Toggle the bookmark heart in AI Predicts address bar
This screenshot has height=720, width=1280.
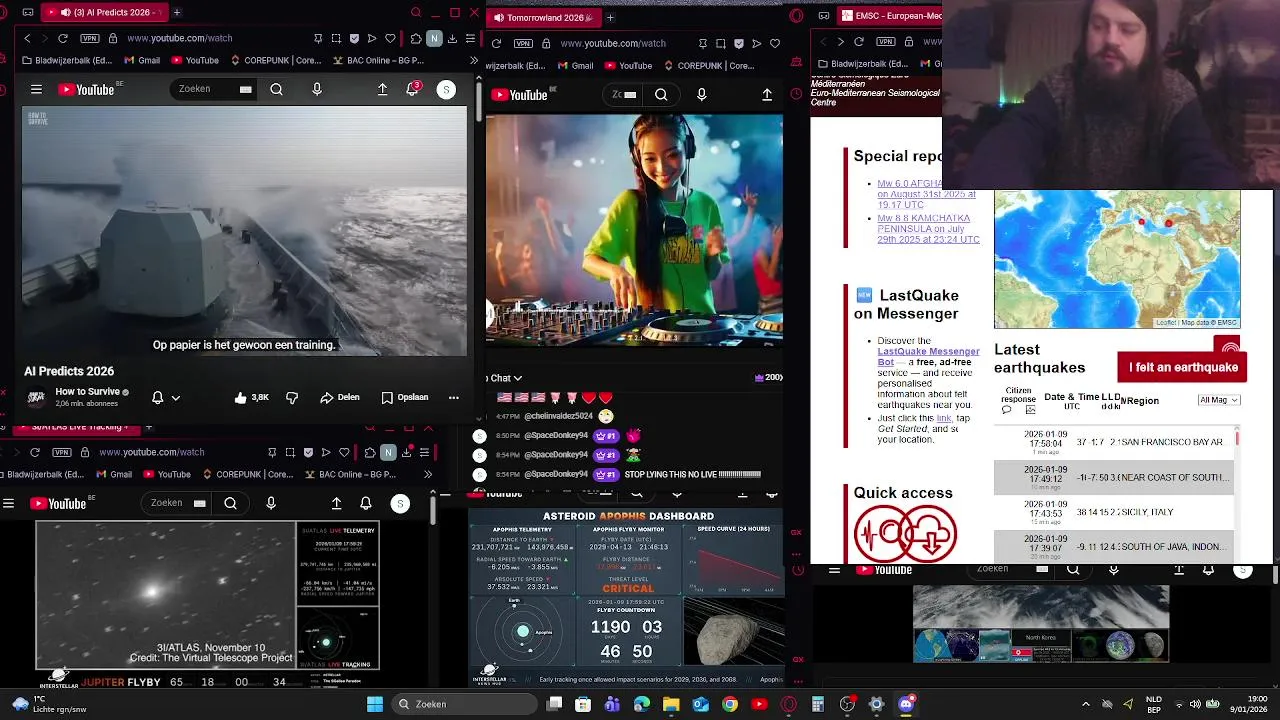390,38
